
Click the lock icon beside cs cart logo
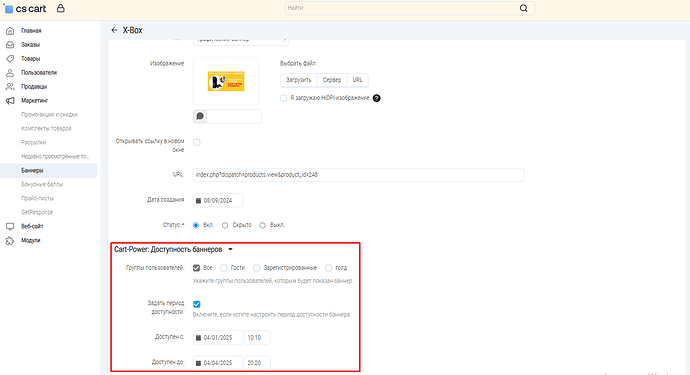click(x=61, y=8)
